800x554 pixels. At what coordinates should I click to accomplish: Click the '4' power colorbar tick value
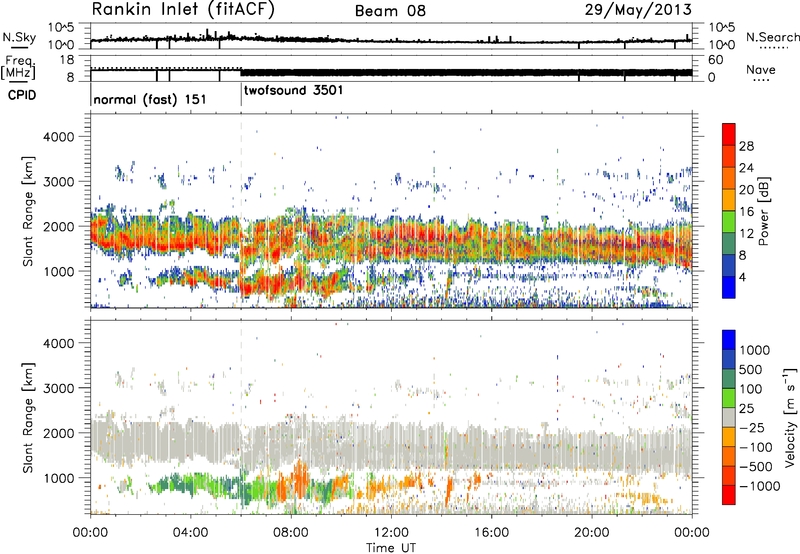[x=742, y=277]
